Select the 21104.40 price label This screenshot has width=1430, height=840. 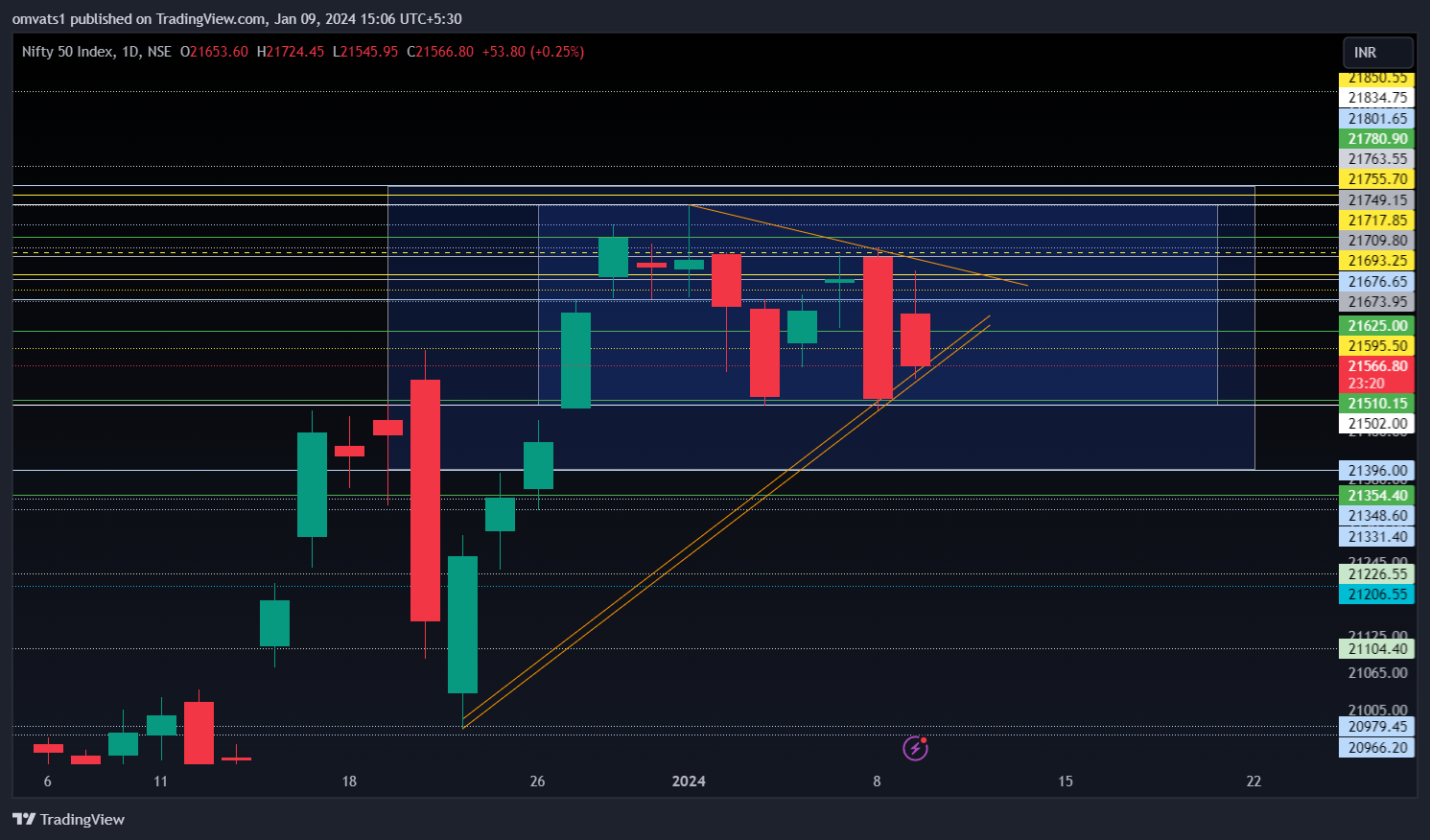click(1377, 649)
